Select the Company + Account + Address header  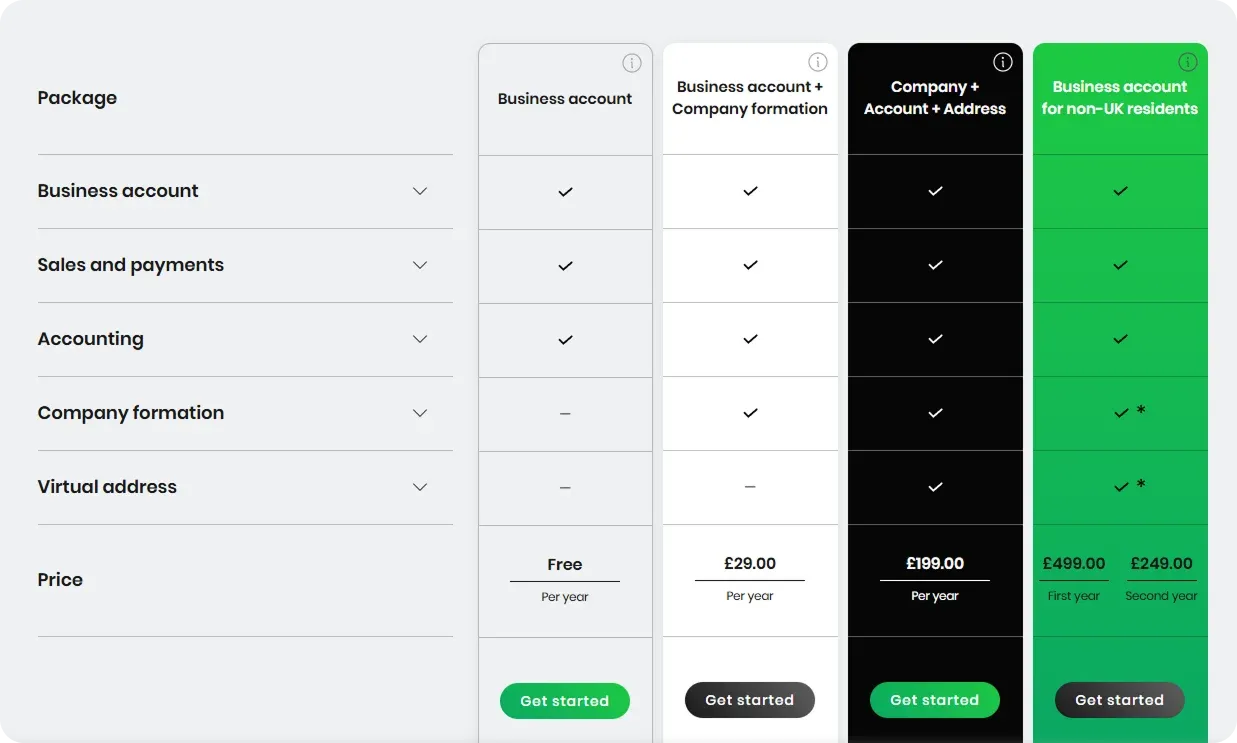(935, 98)
